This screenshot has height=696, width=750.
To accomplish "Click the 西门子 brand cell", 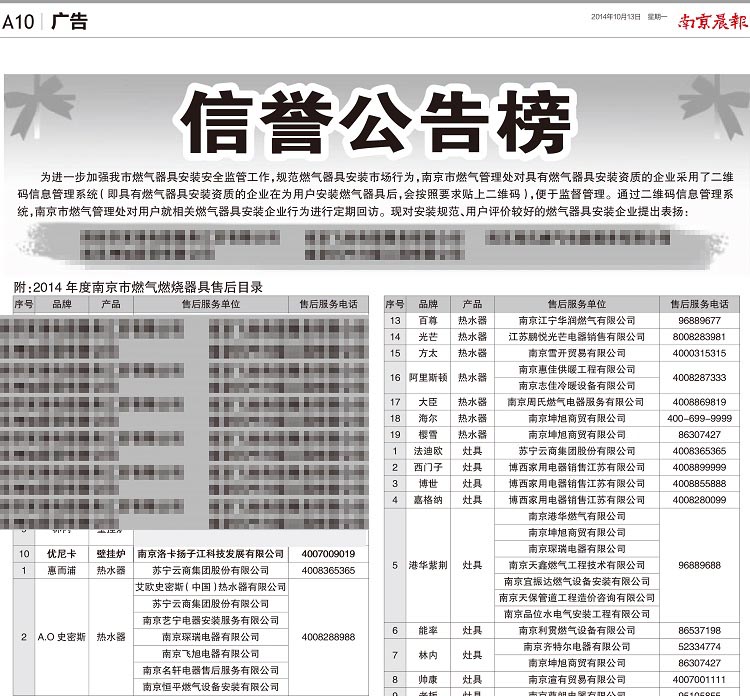I will pos(427,467).
